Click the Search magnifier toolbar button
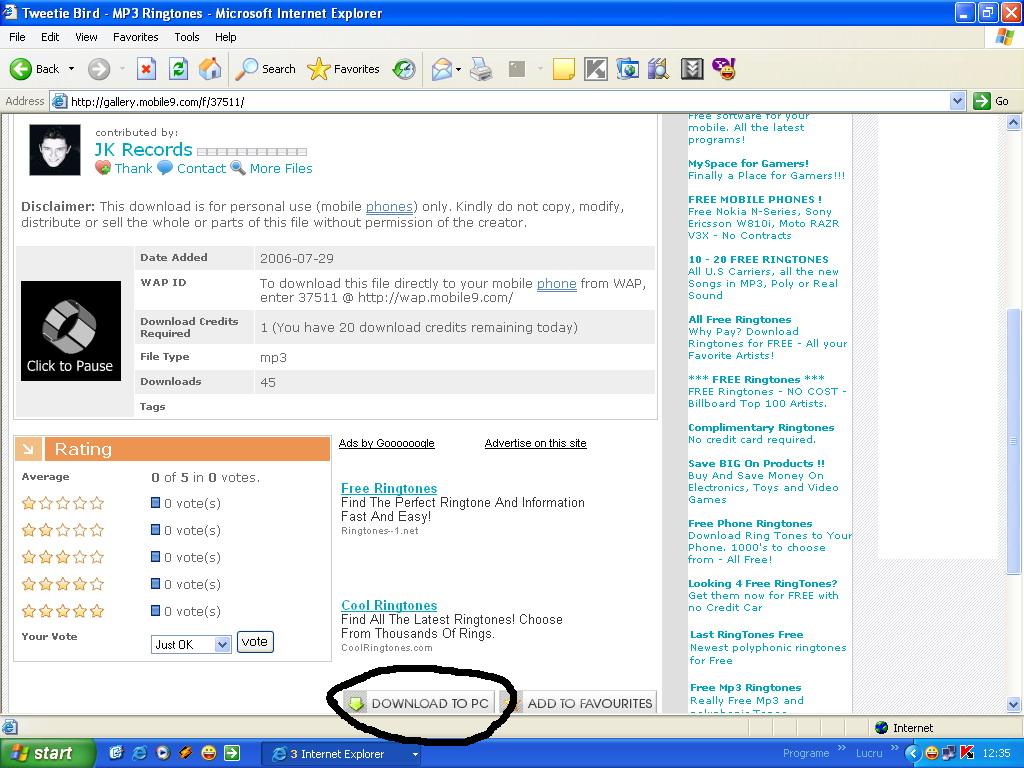Screen dimensions: 1024x768 pyautogui.click(x=266, y=69)
